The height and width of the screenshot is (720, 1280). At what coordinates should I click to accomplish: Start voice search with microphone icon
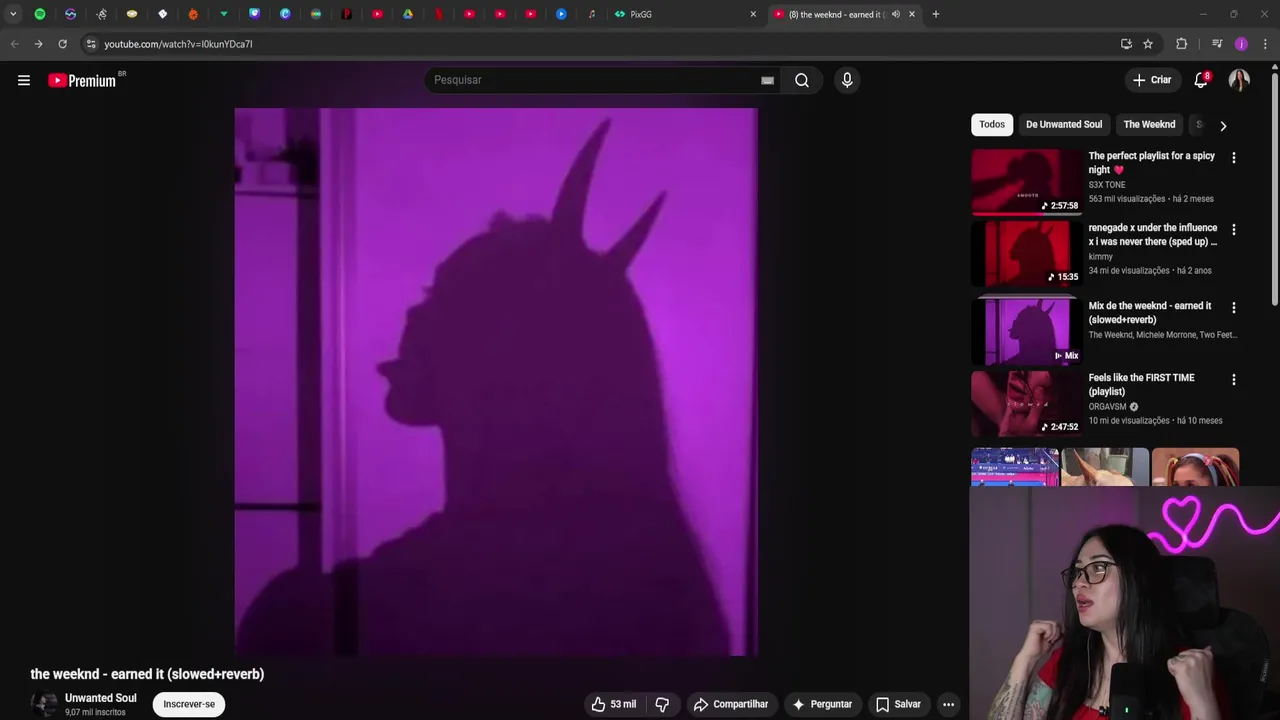tap(847, 80)
